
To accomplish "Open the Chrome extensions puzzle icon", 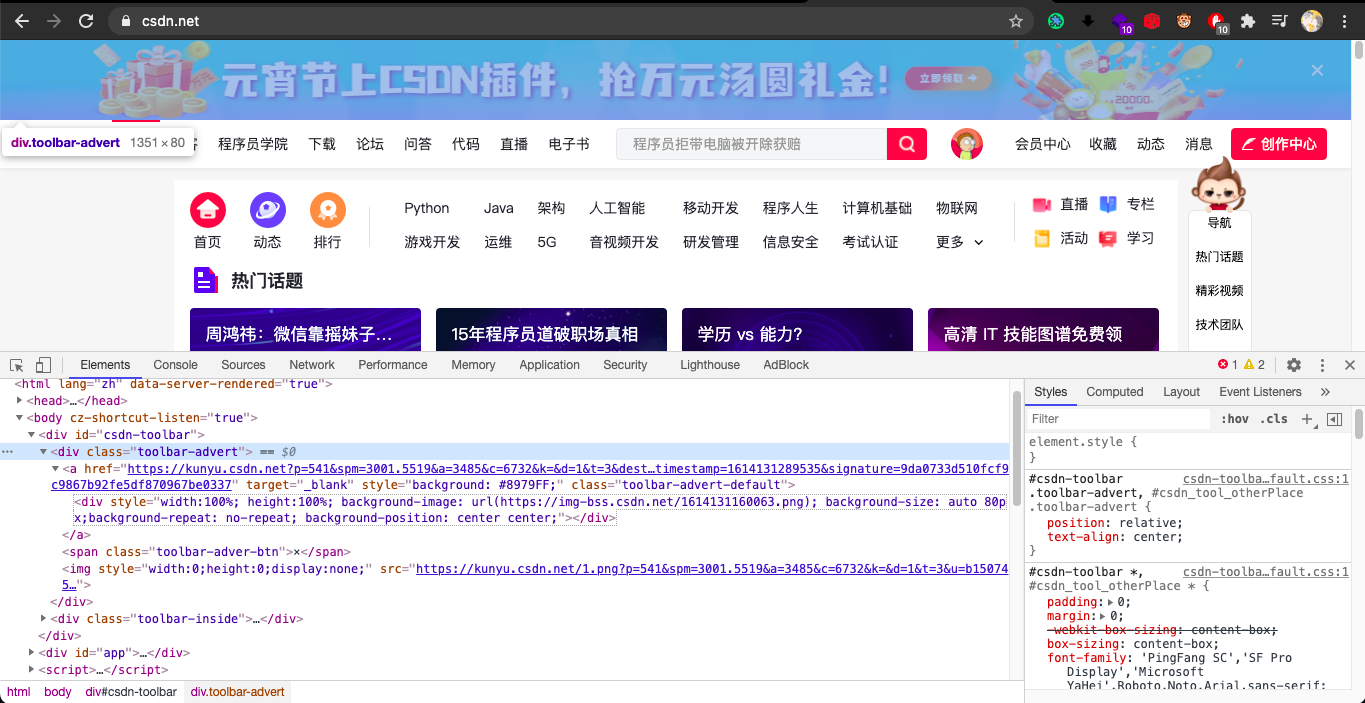I will 1248,20.
